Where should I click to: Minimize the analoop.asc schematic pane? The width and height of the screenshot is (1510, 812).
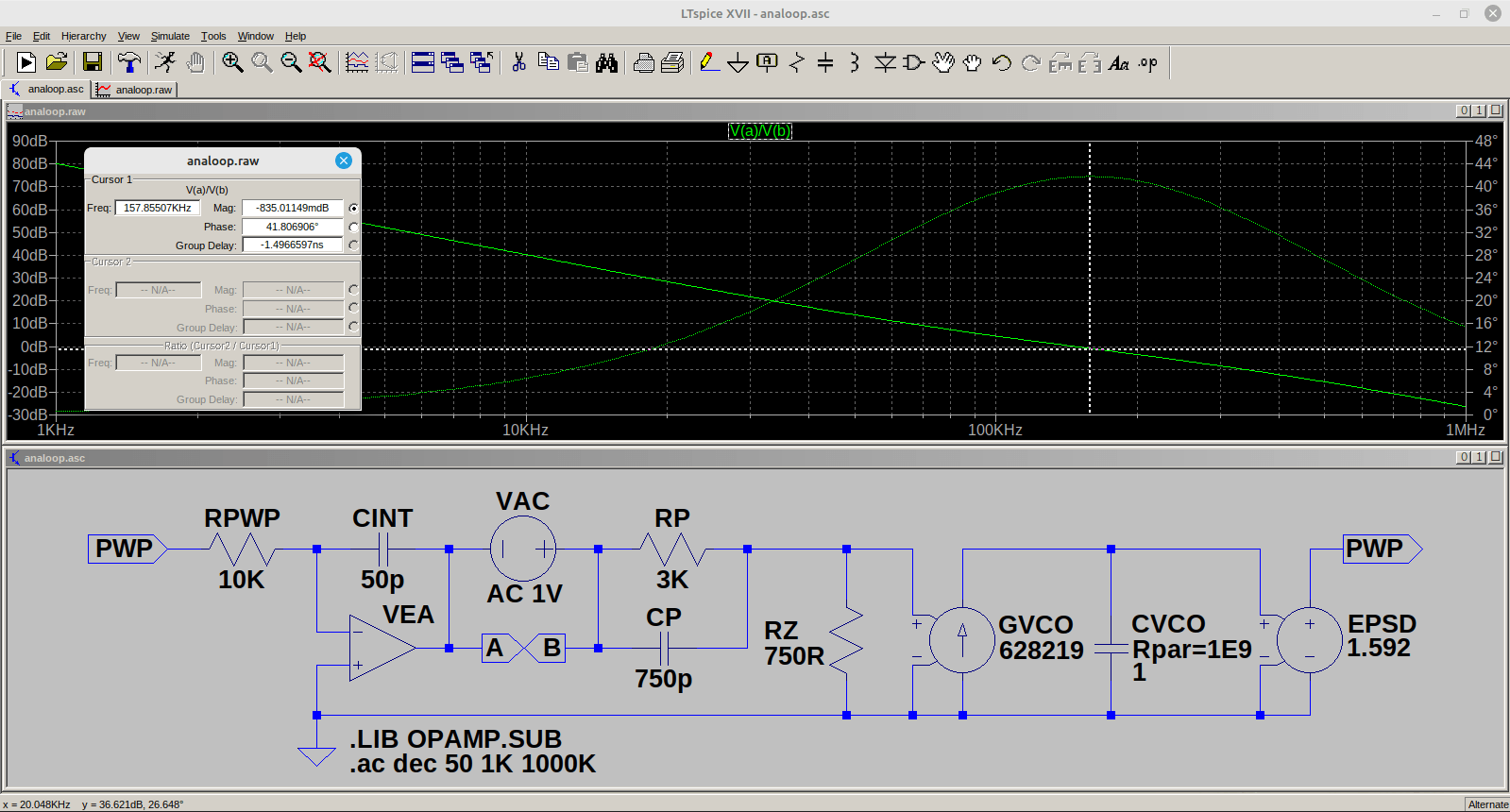(x=1464, y=457)
